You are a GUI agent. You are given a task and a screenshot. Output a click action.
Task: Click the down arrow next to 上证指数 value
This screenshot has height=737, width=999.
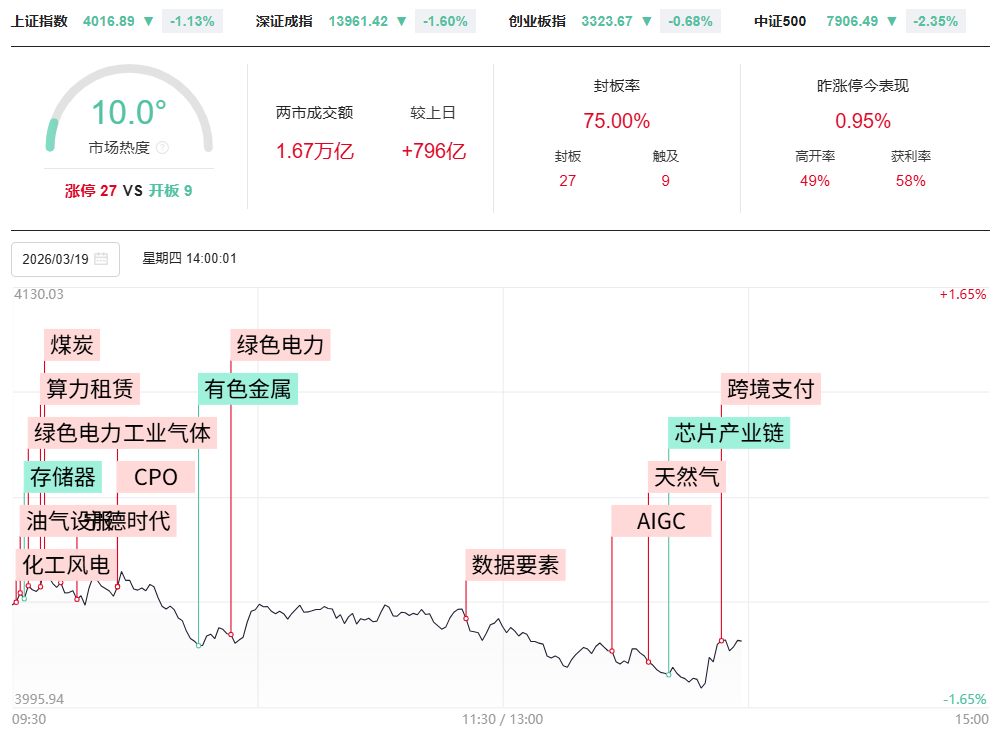click(x=149, y=21)
